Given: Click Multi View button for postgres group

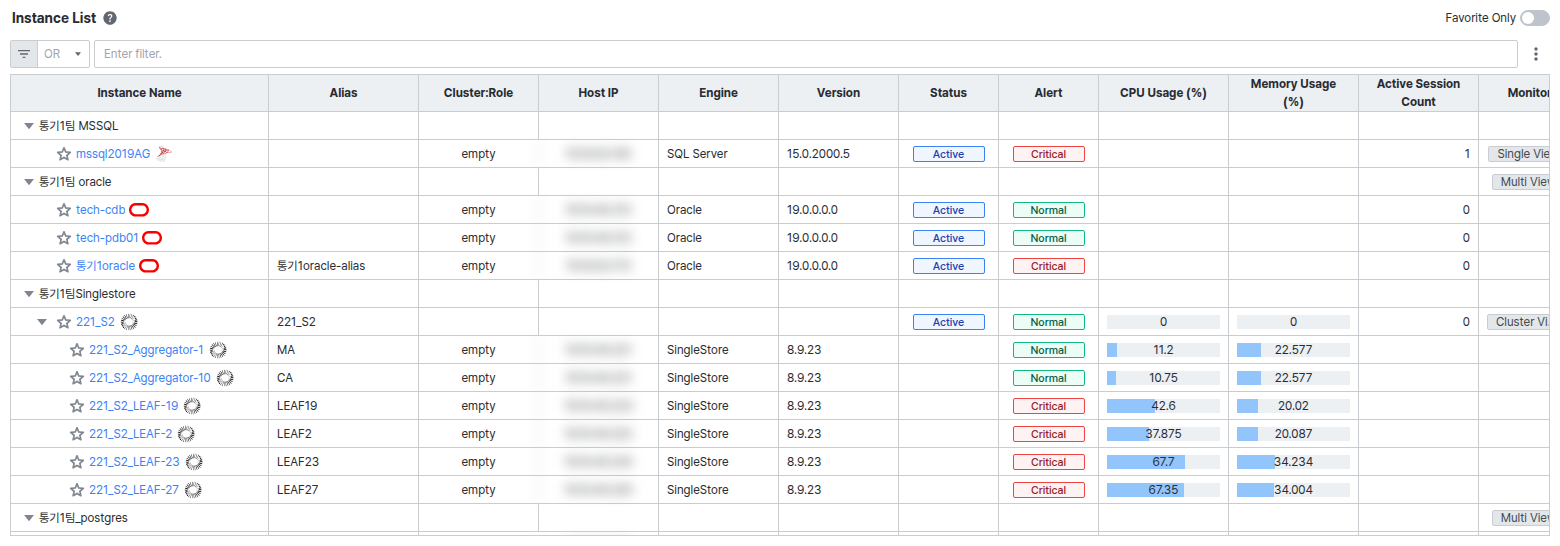Looking at the screenshot, I should coord(1522,518).
